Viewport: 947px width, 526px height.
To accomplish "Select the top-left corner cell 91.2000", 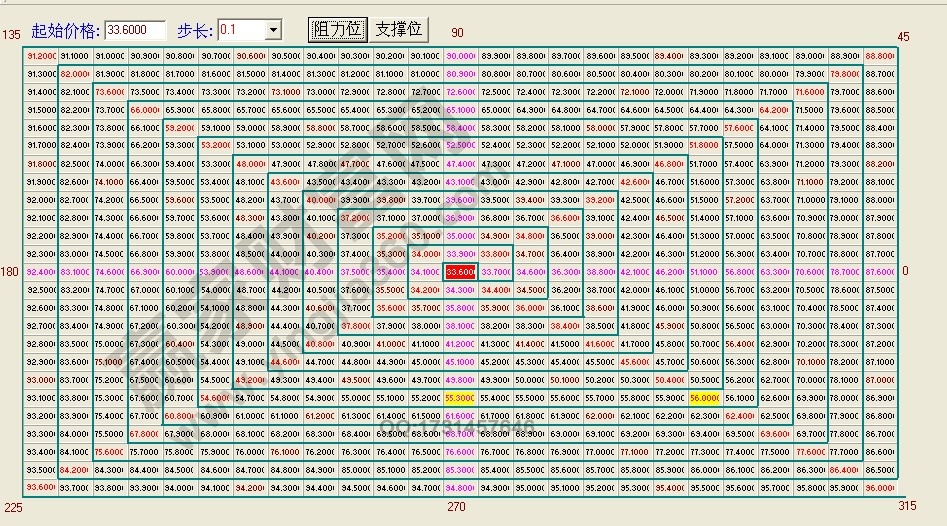I will [x=41, y=56].
